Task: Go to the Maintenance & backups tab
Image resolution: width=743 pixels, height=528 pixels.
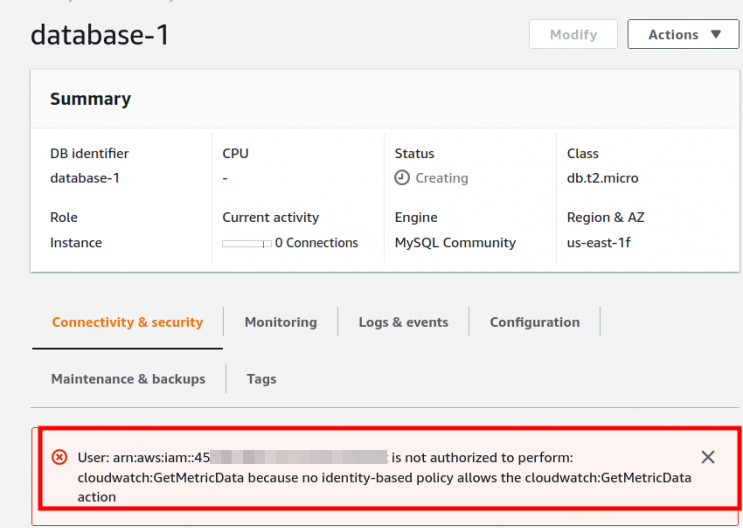Action: point(128,379)
